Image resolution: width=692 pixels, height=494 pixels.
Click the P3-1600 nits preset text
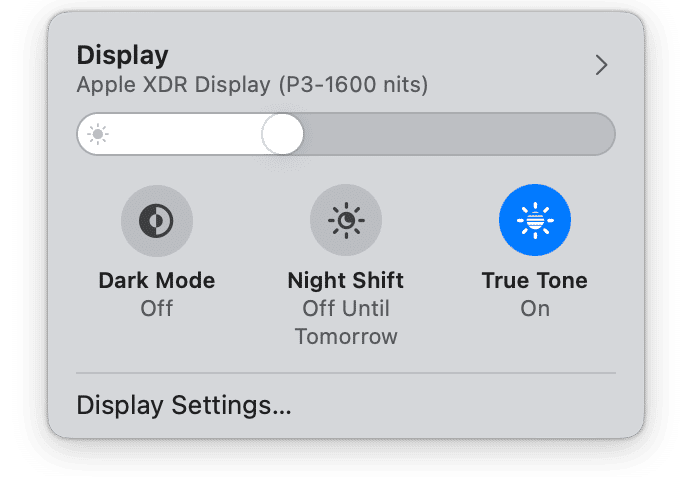tap(351, 85)
